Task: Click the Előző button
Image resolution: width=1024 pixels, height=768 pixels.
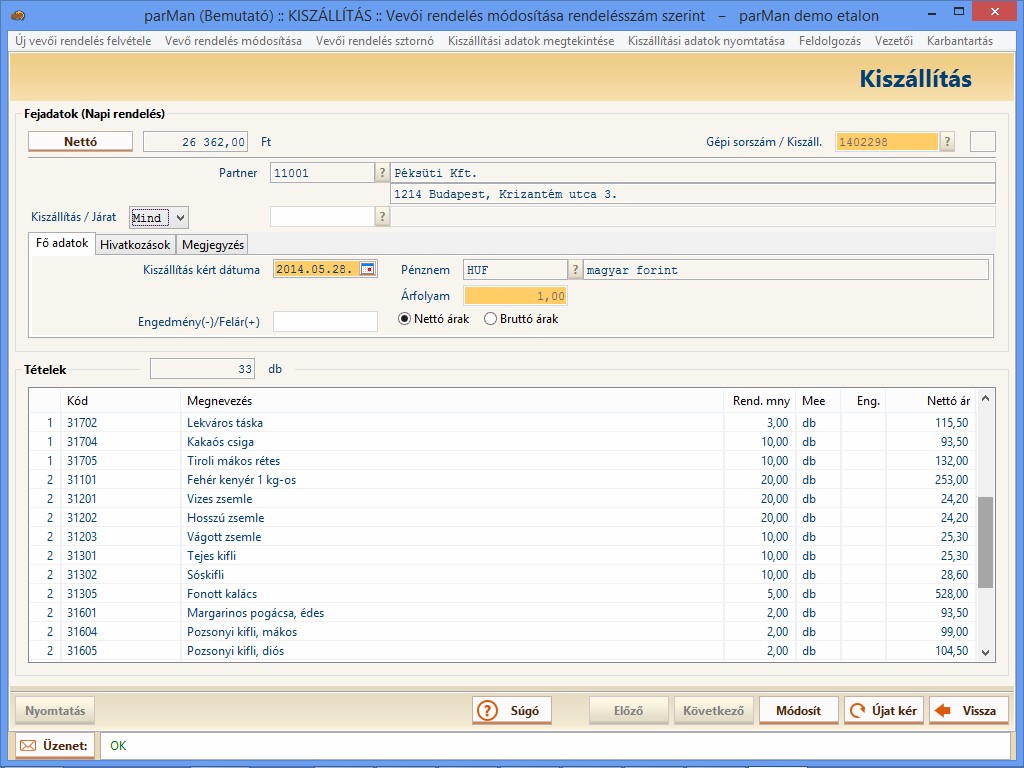Action: [628, 711]
